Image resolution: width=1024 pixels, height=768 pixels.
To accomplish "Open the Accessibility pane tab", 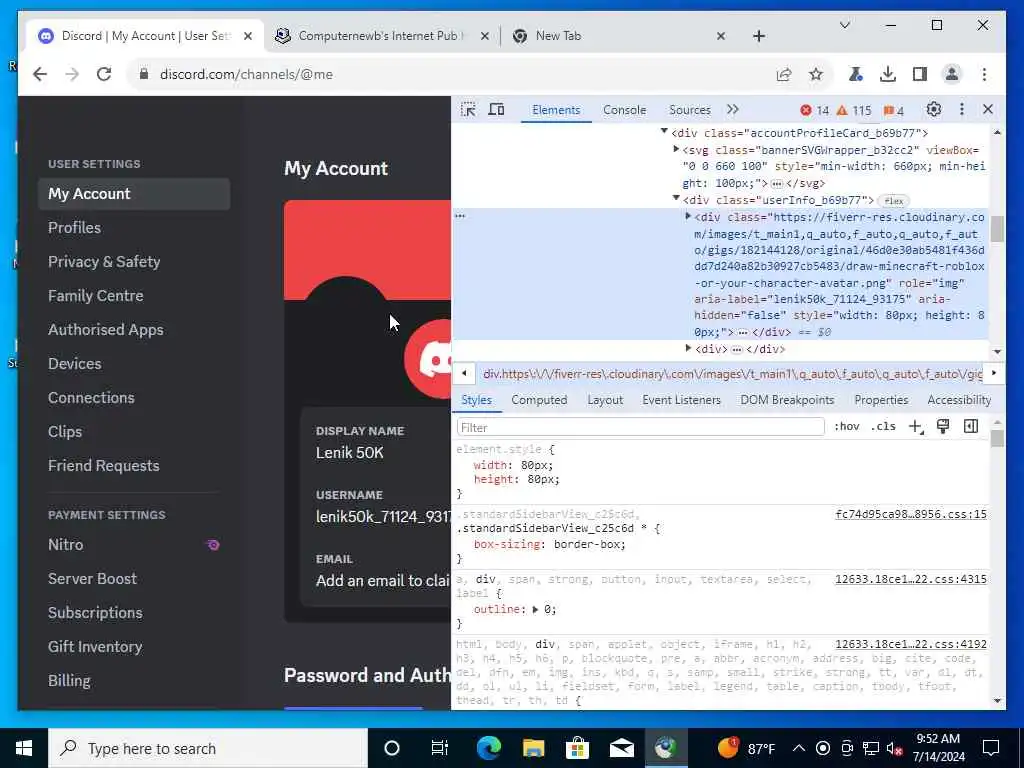I will (959, 400).
